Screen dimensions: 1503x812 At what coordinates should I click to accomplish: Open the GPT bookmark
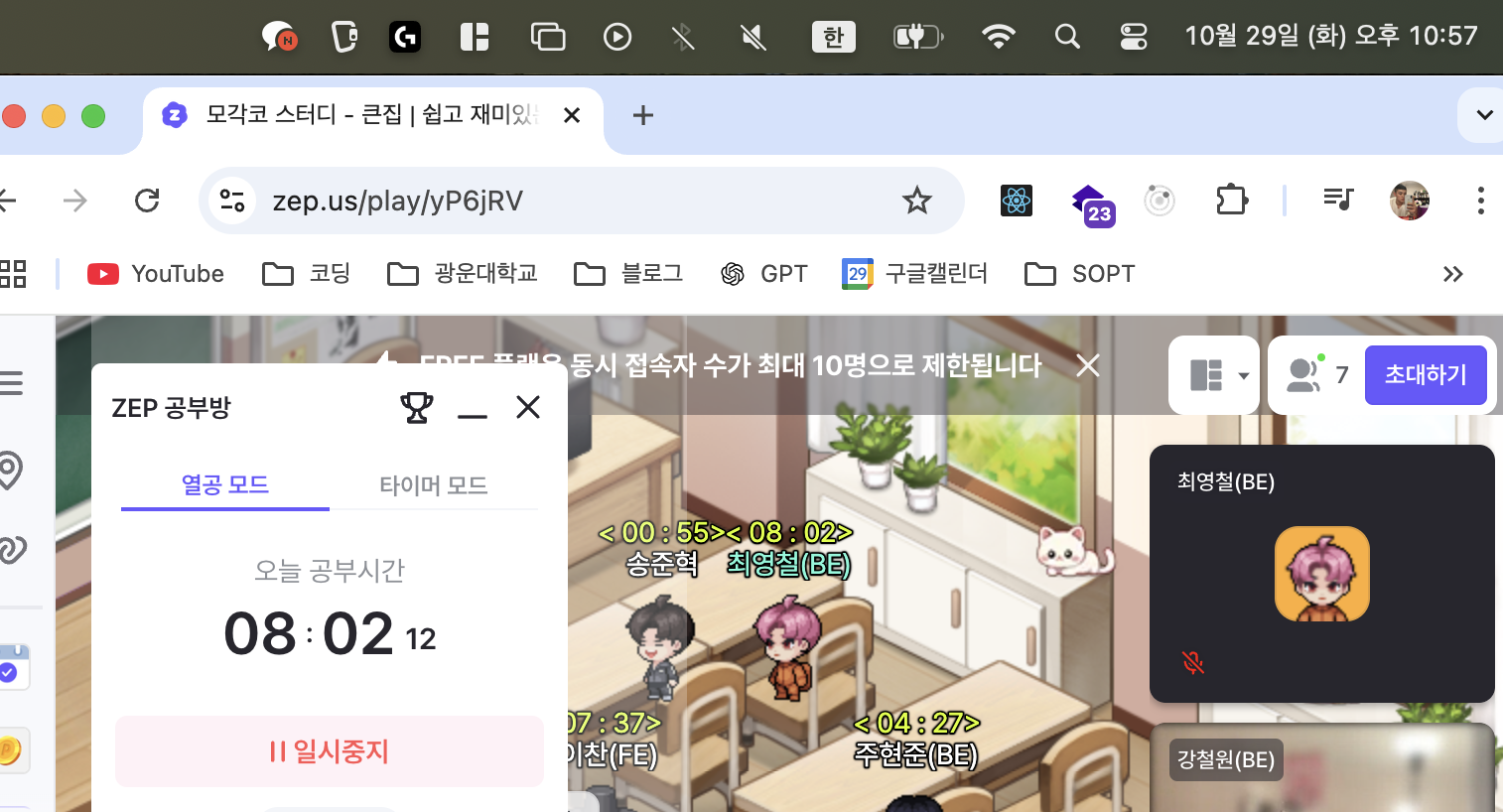click(x=764, y=274)
